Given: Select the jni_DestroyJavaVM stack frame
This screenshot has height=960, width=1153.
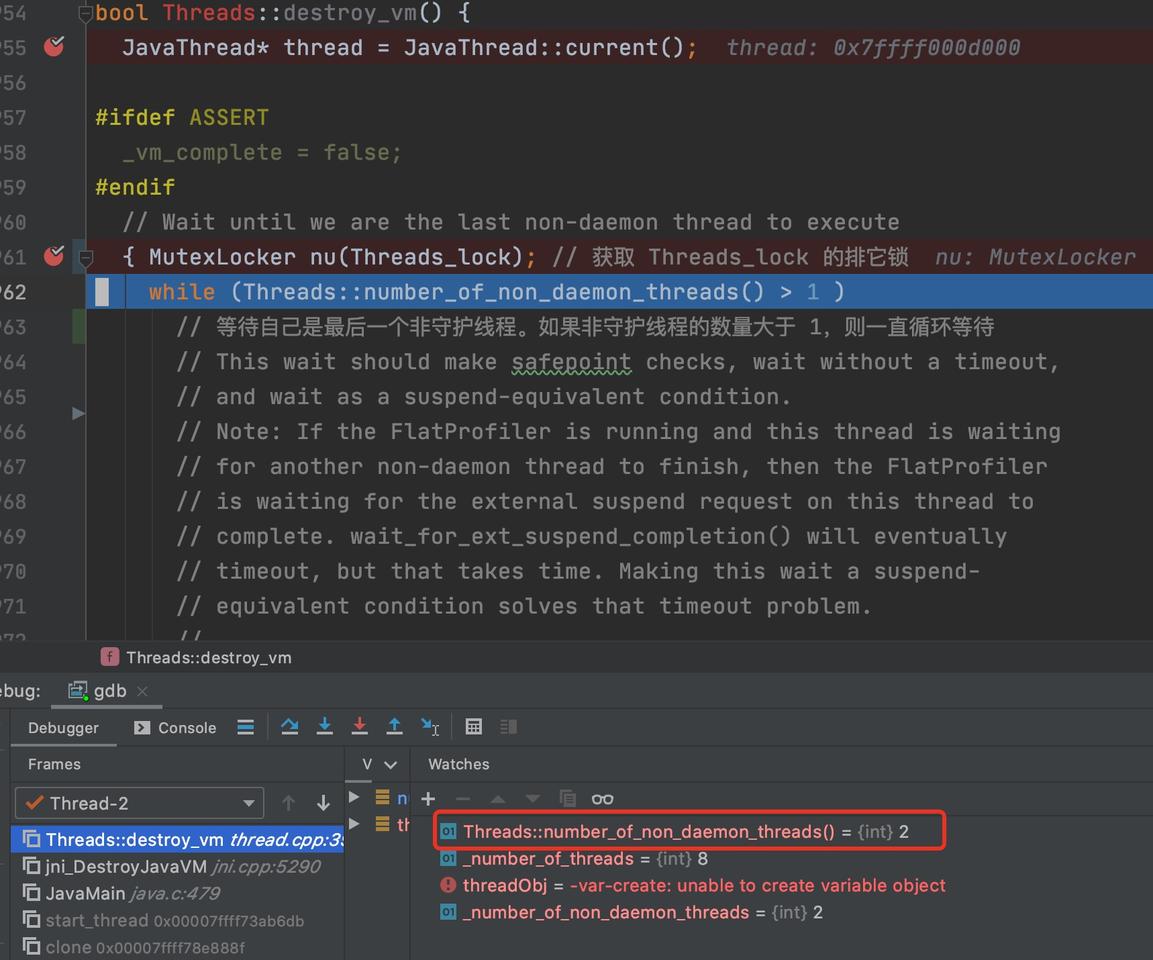Looking at the screenshot, I should (x=177, y=867).
